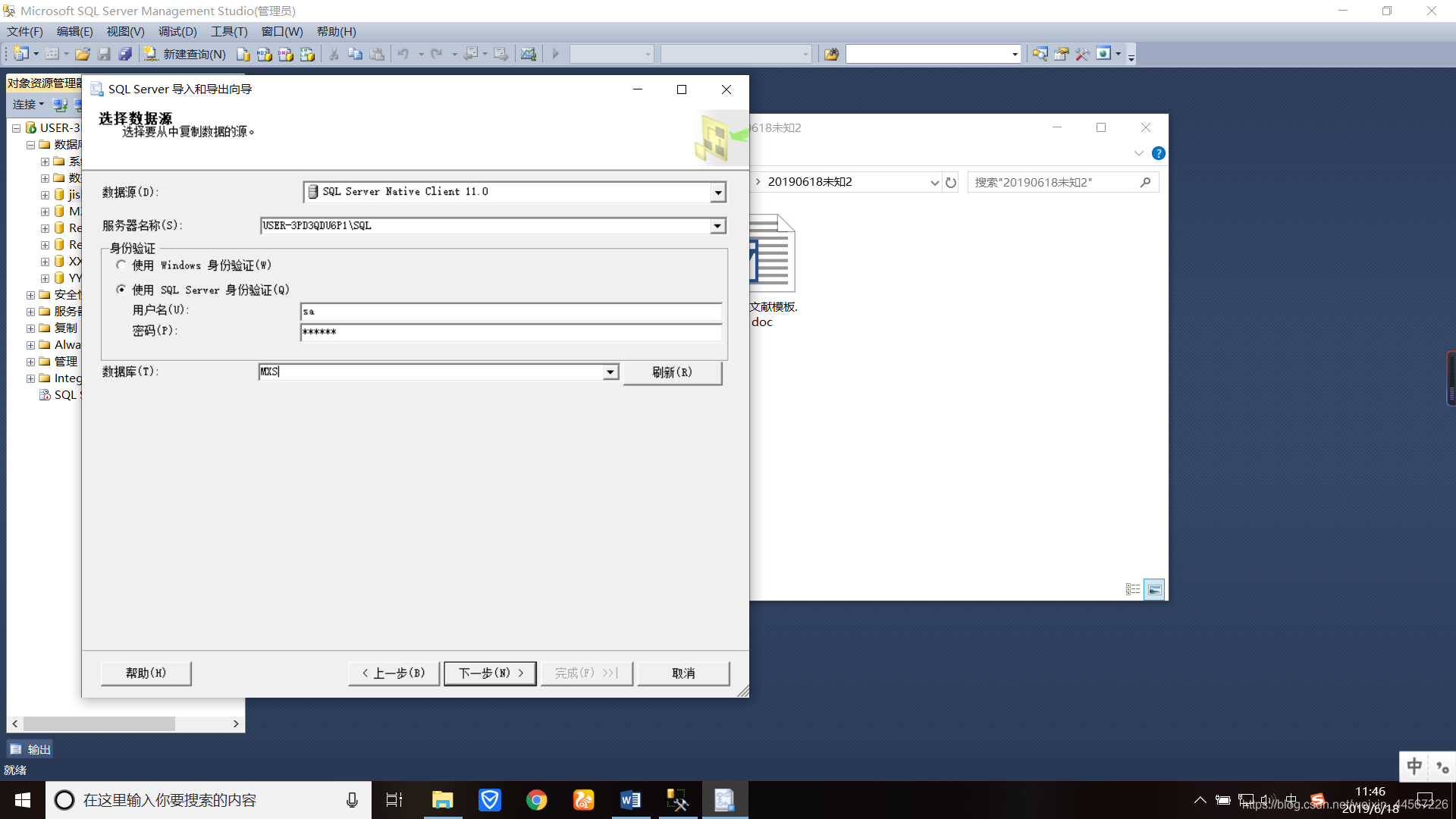Open the 调试(D) menu
Screen dimensions: 1456x819
coord(177,32)
